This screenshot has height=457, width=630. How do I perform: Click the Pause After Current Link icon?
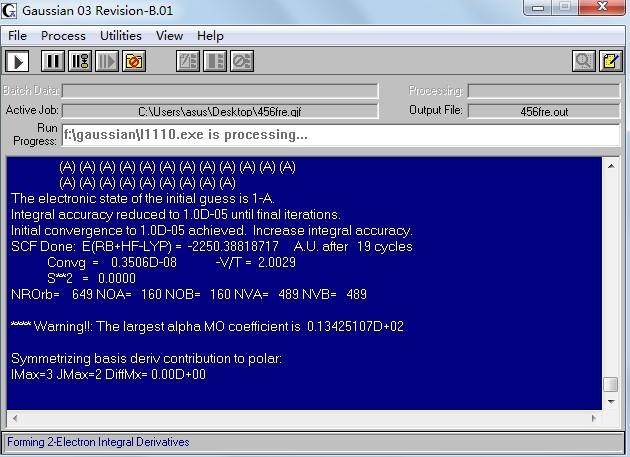coord(80,61)
